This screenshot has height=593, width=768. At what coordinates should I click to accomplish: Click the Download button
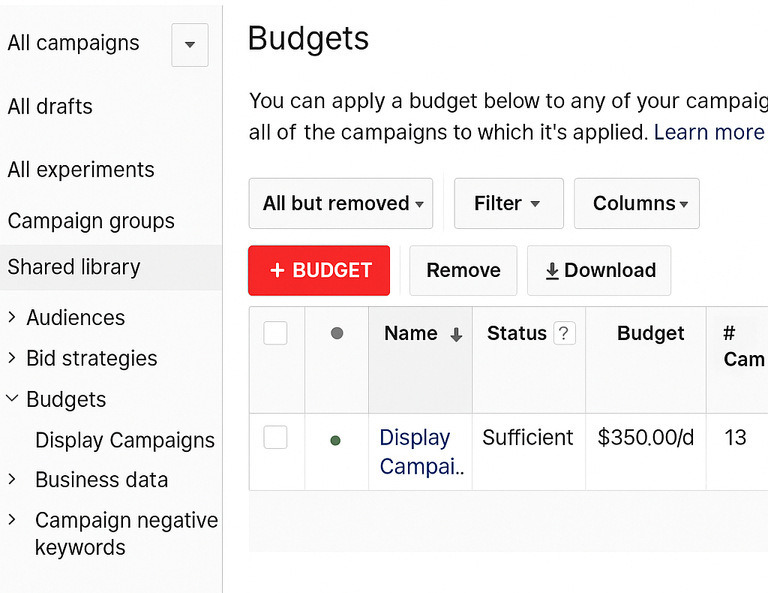coord(599,270)
